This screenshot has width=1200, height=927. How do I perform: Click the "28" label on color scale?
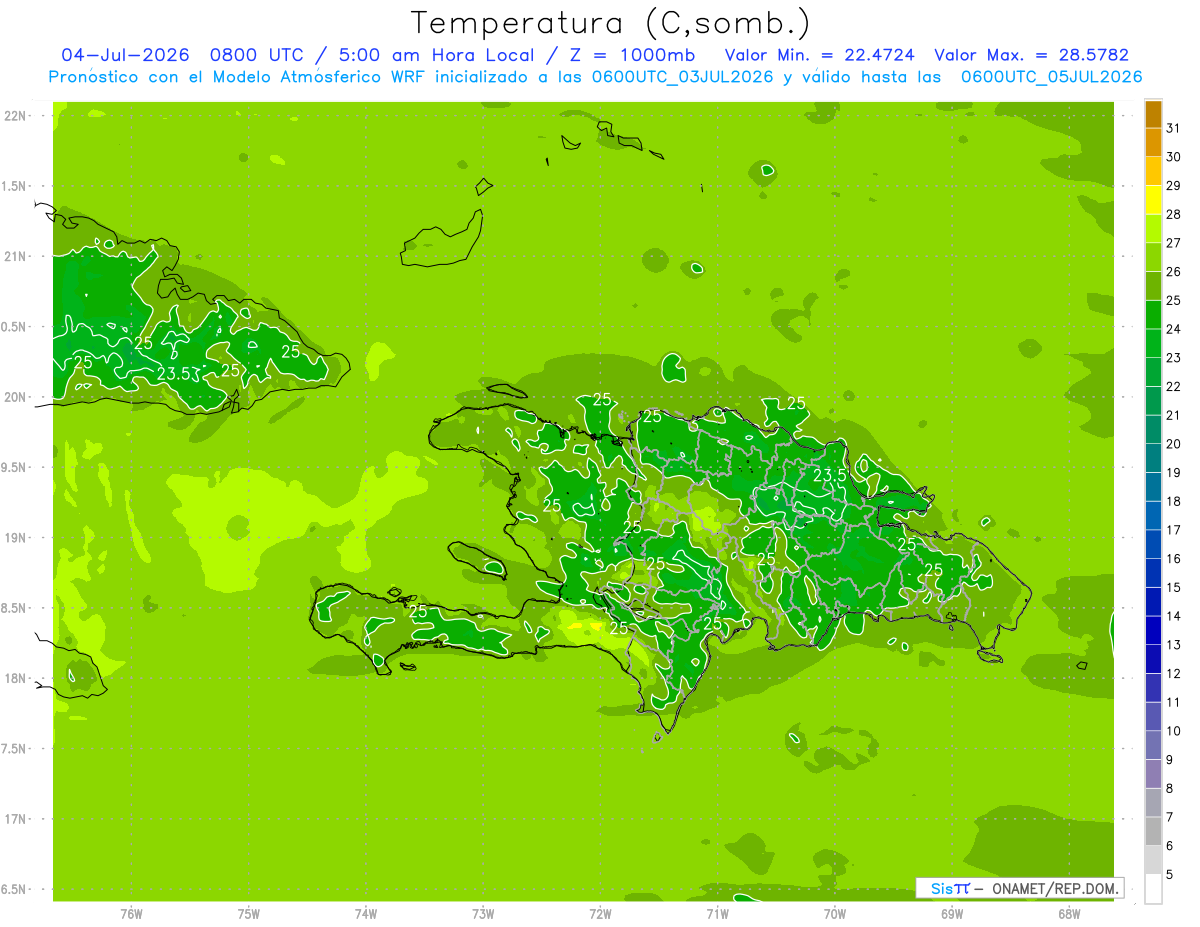pyautogui.click(x=1174, y=214)
